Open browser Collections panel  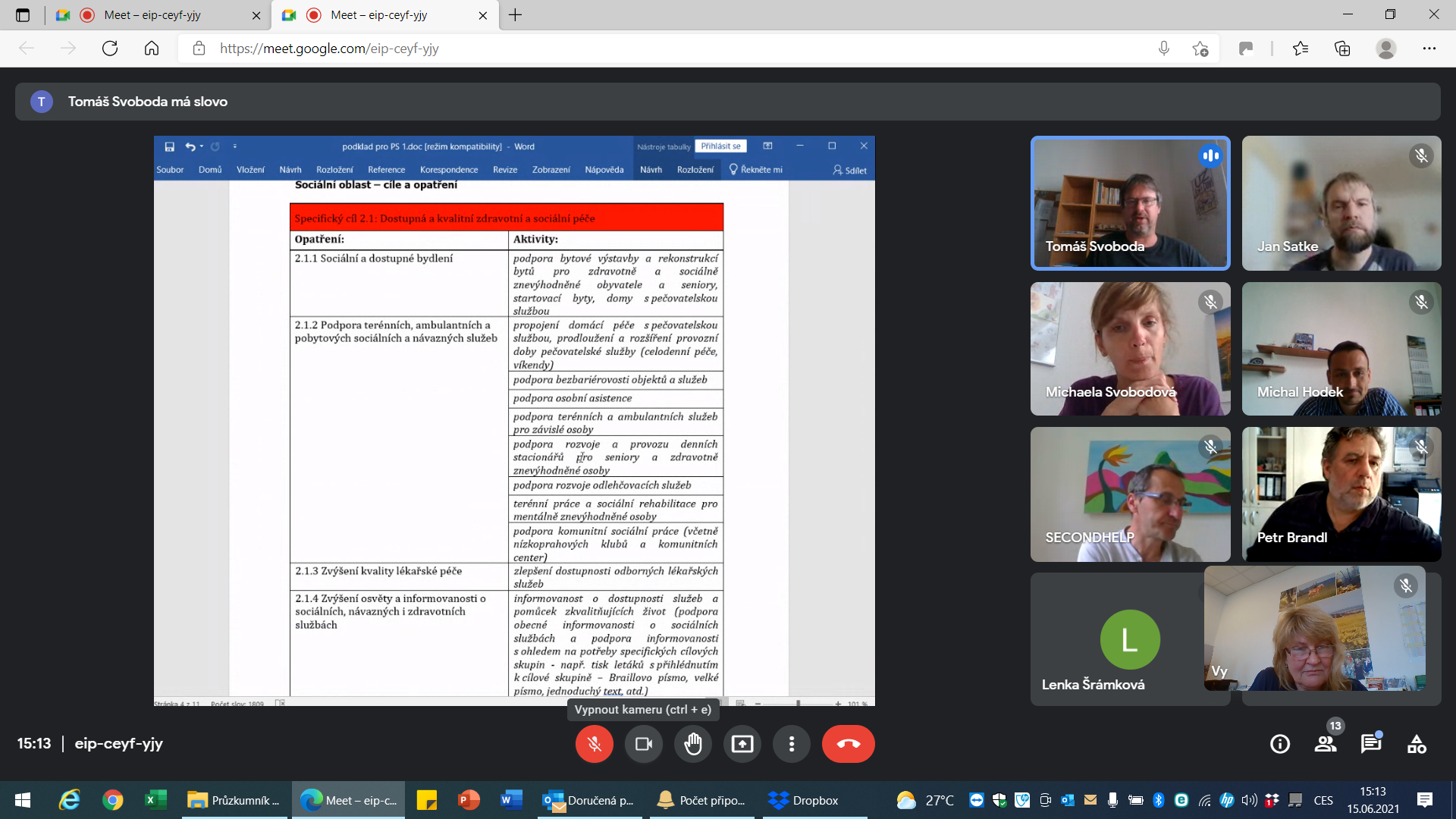[x=1342, y=49]
